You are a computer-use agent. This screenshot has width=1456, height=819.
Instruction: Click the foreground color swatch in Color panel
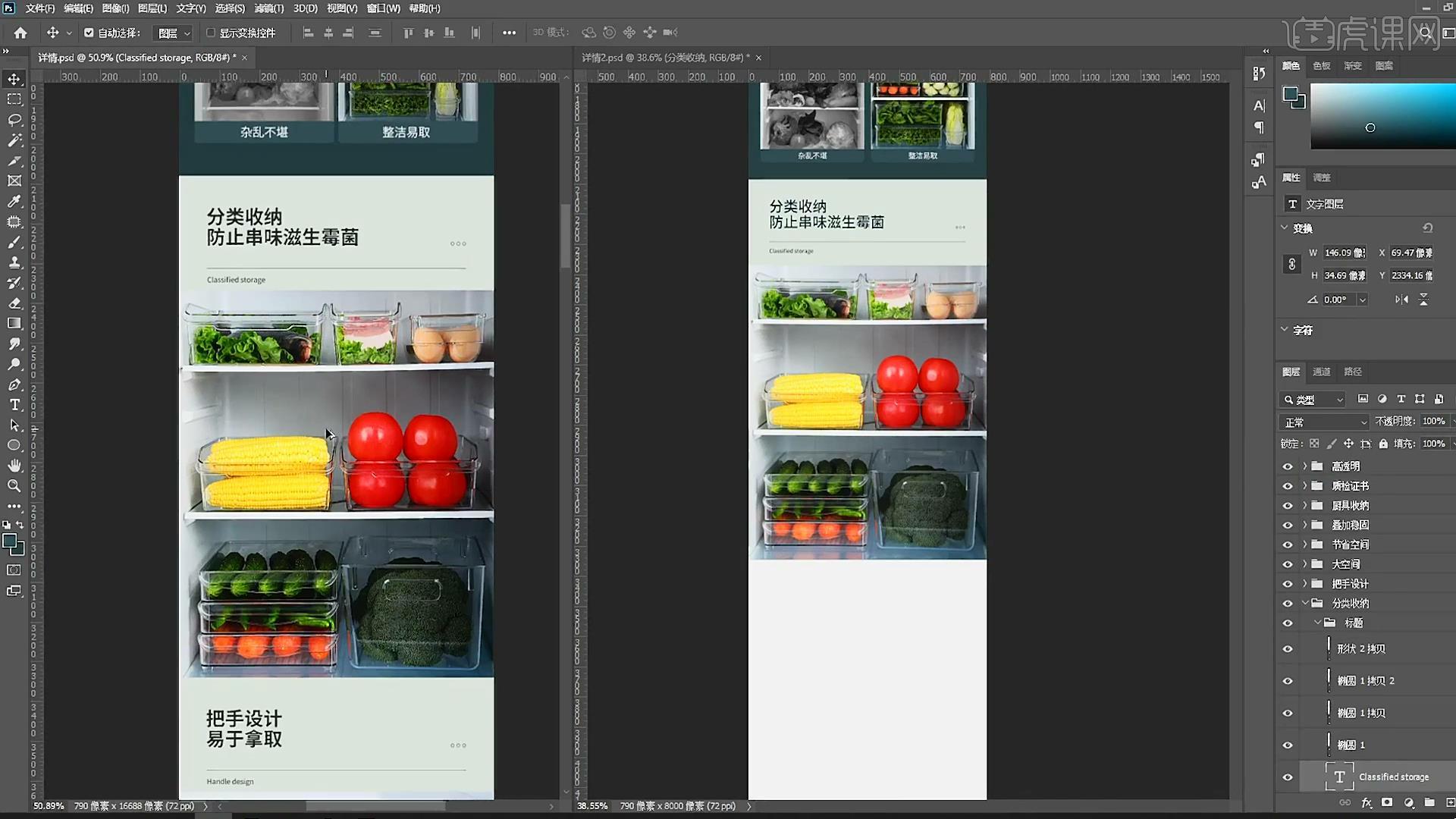pyautogui.click(x=1290, y=94)
